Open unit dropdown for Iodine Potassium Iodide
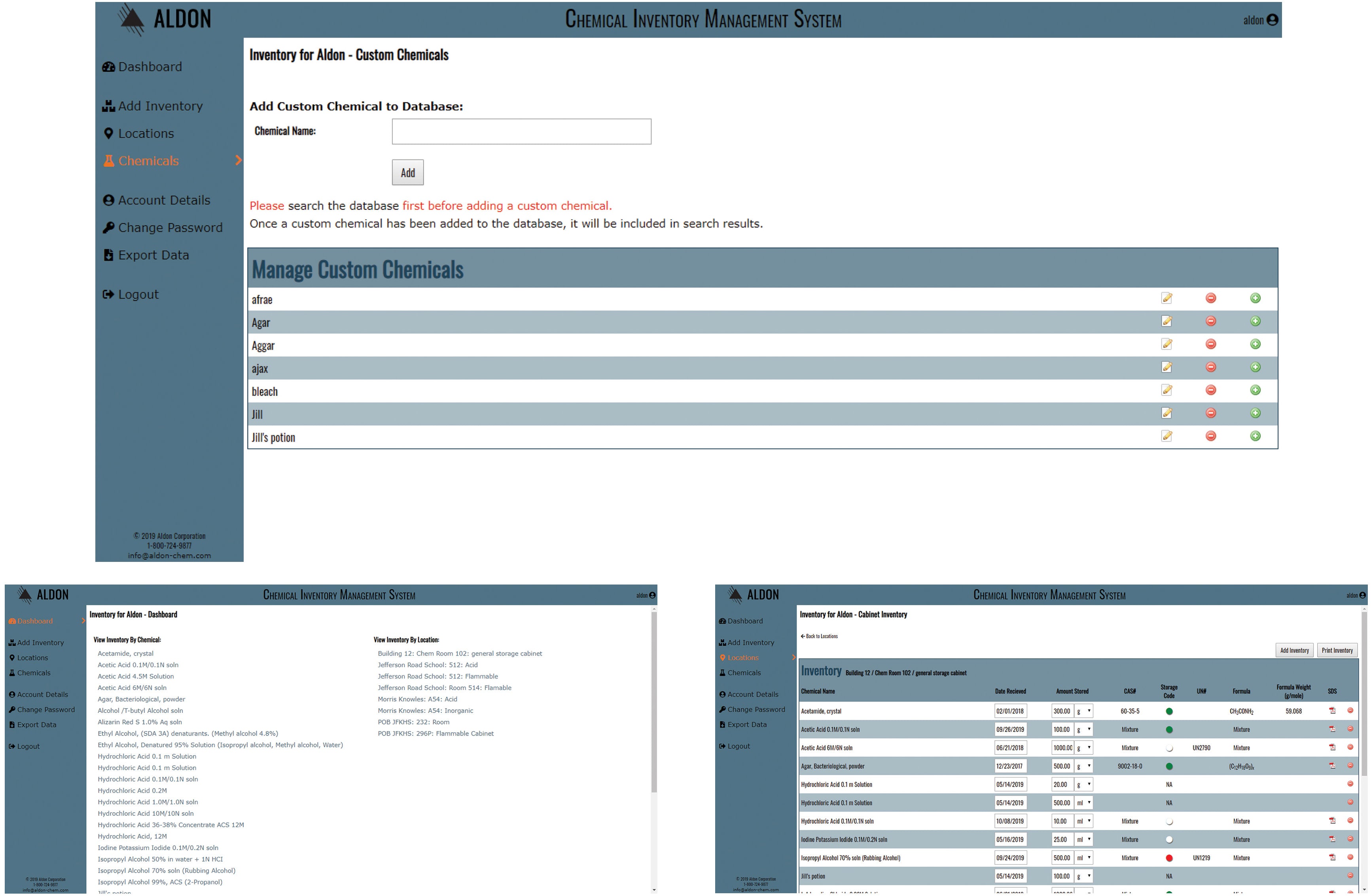1371x896 pixels. tap(1083, 839)
